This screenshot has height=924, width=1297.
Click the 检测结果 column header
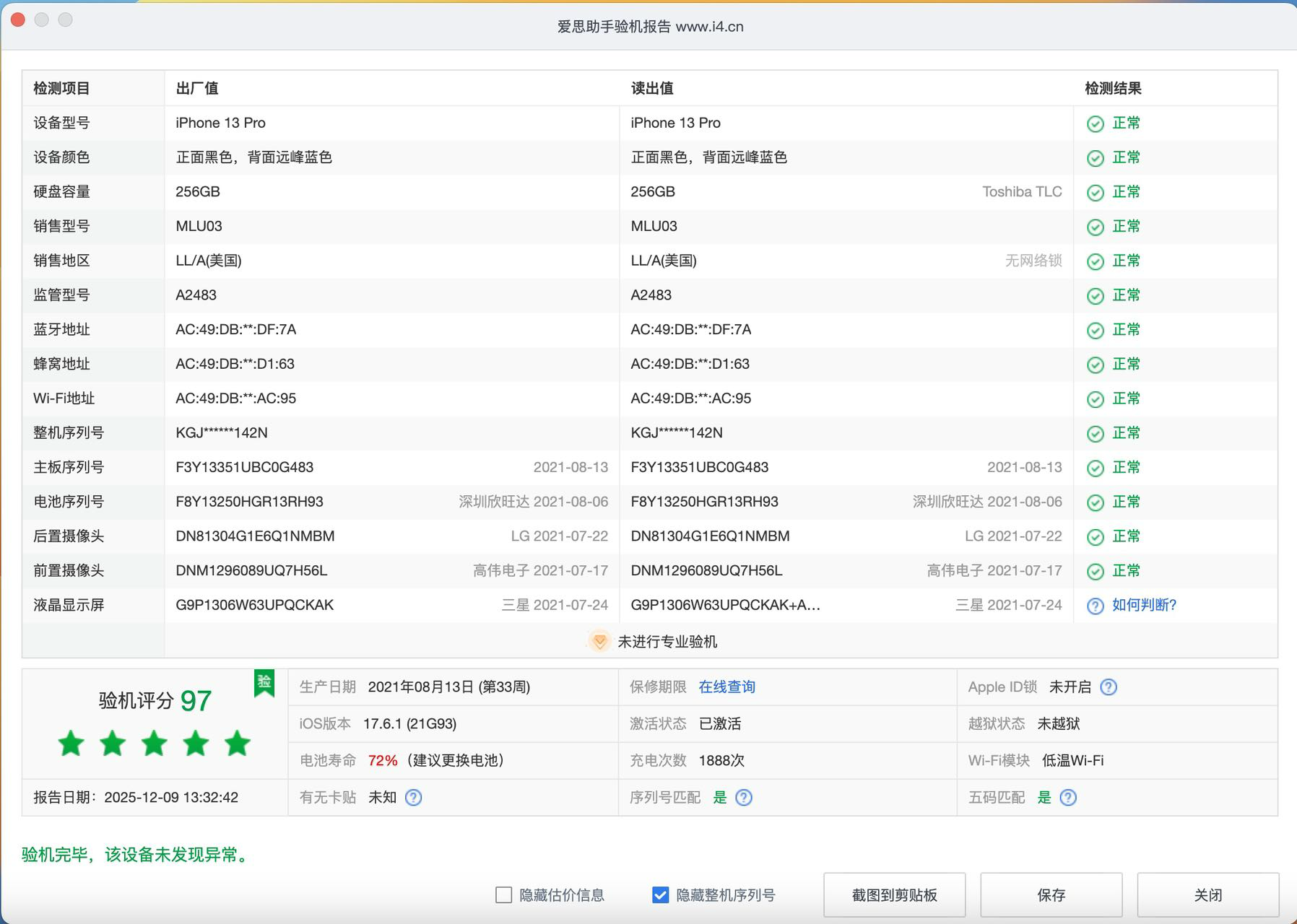click(1113, 88)
